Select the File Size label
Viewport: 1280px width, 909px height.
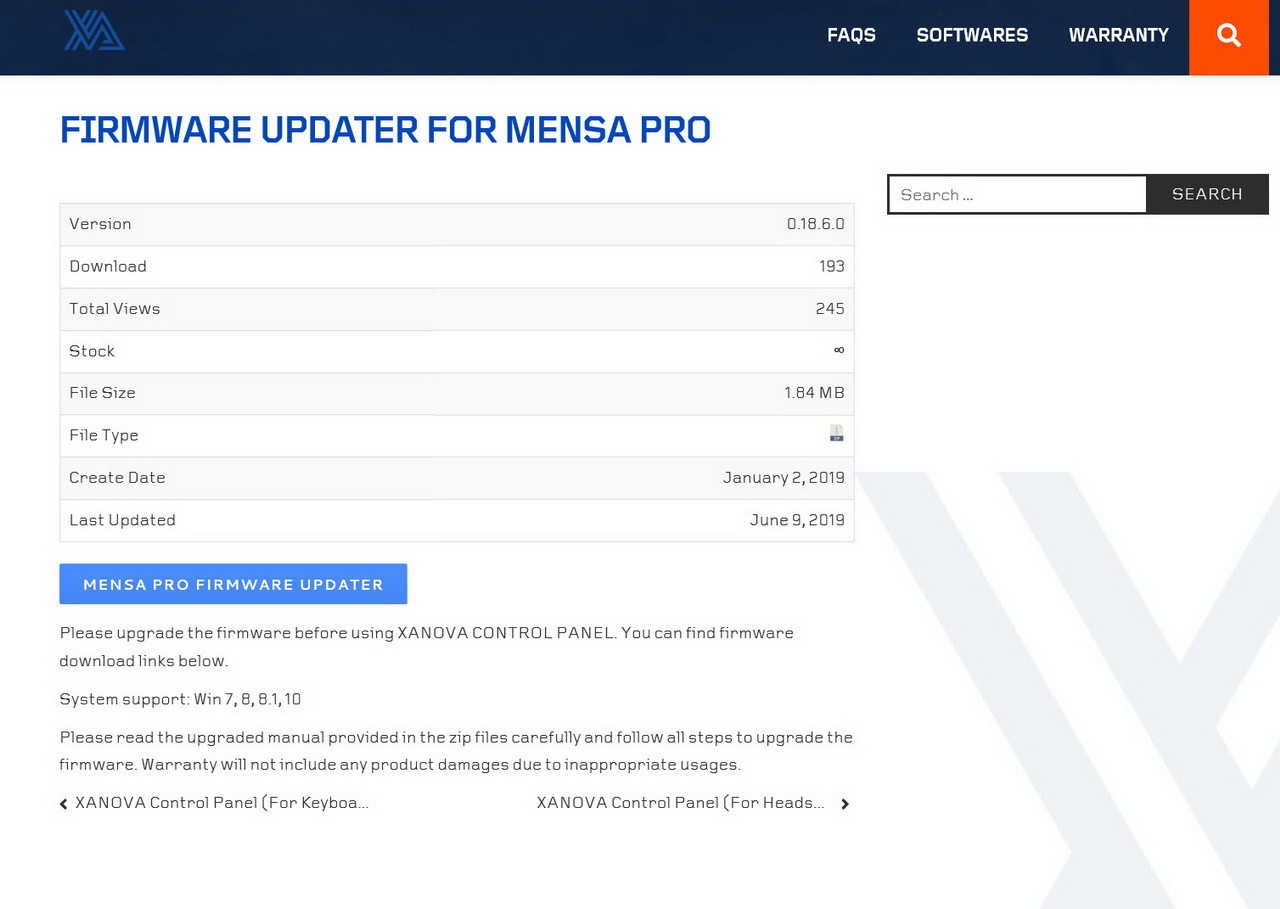coord(102,393)
